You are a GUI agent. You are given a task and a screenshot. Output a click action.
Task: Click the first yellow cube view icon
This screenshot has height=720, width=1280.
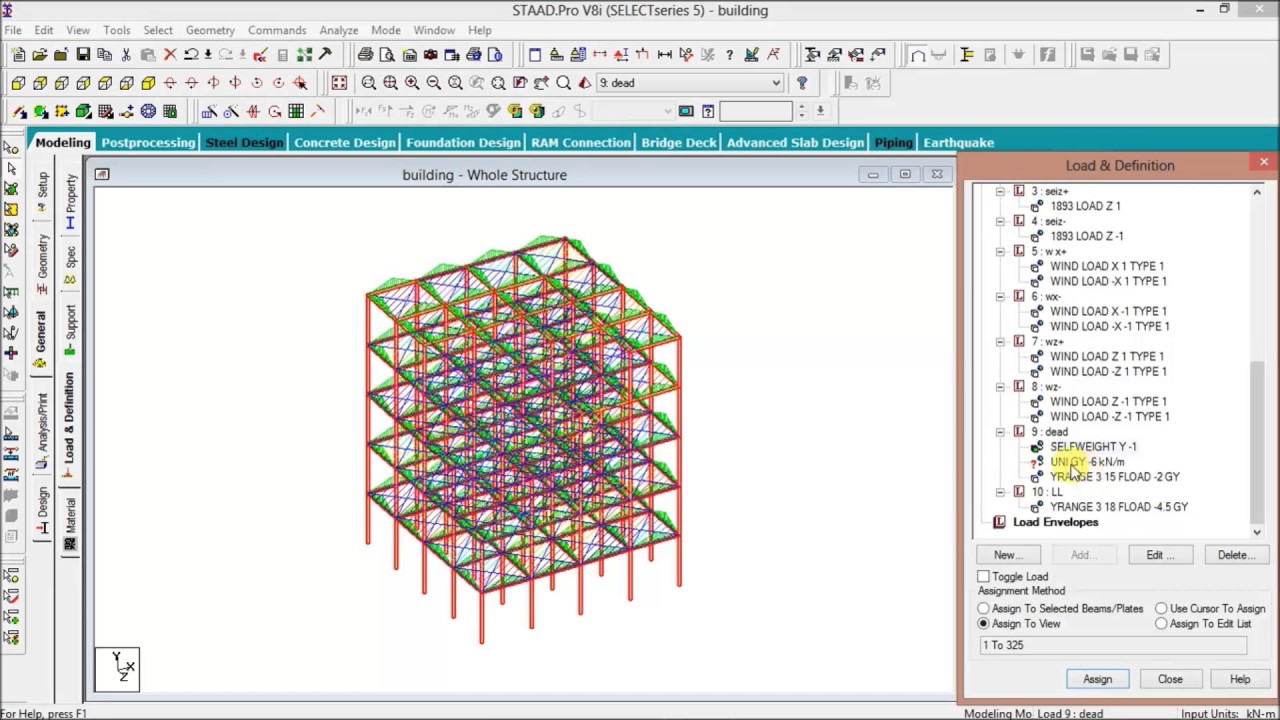[19, 83]
